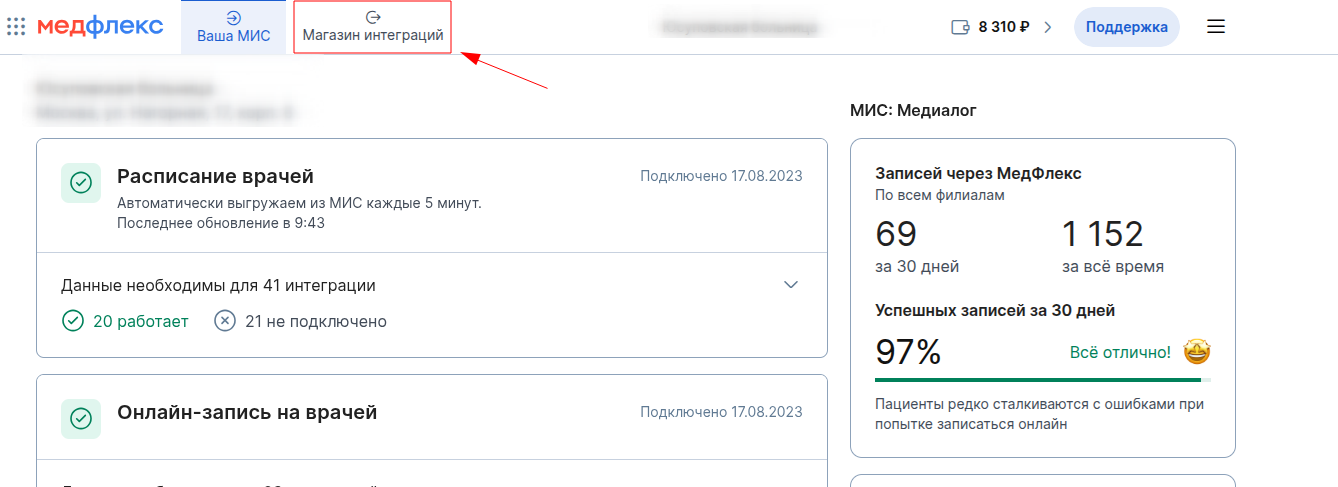1338x487 pixels.
Task: Expand the Данные необходимы для 41 интеграции chevron
Action: tap(791, 285)
